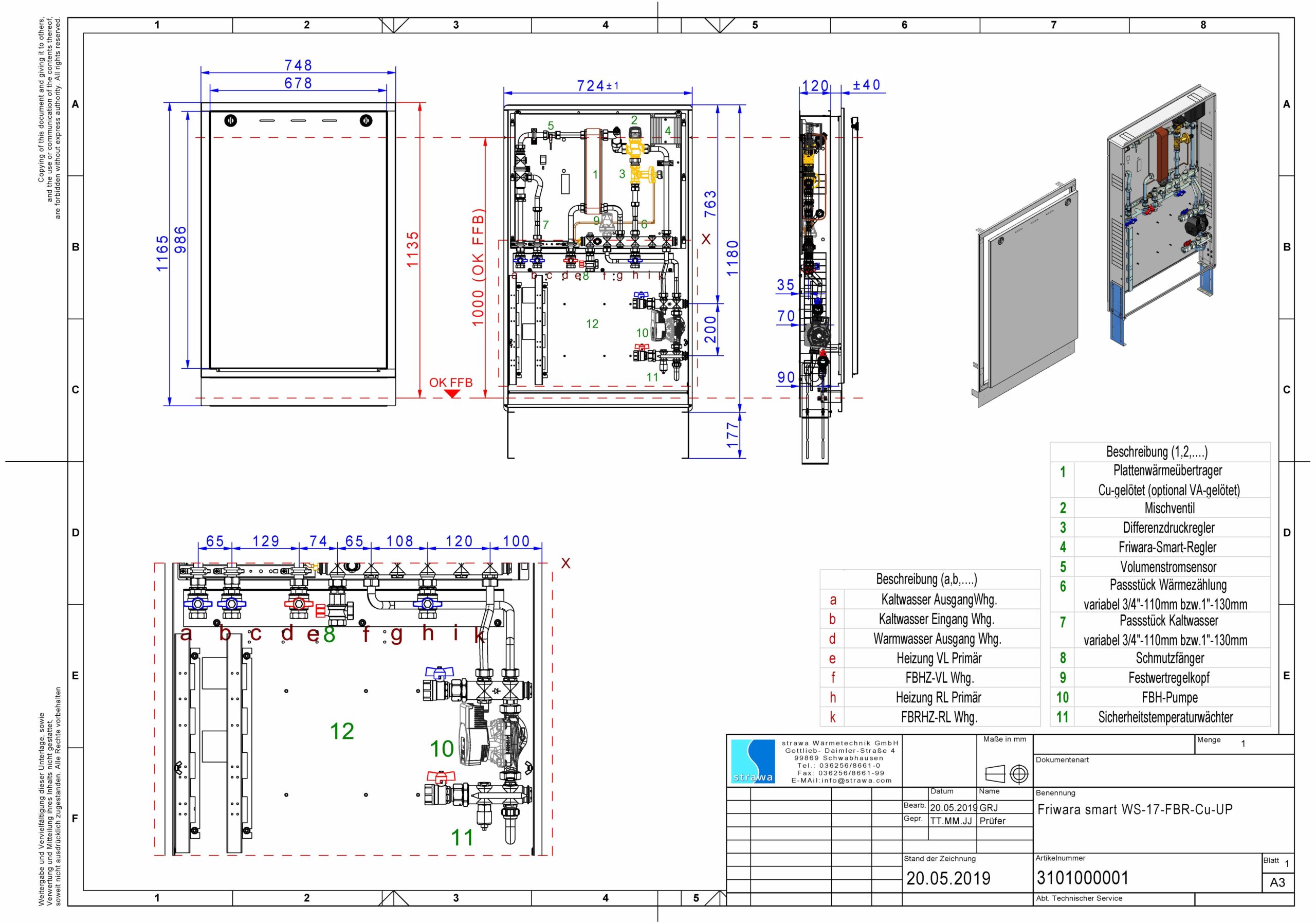Screen dimensions: 1316x923
Task: Select the Festwertregelkopf legend entry
Action: [x=1160, y=678]
